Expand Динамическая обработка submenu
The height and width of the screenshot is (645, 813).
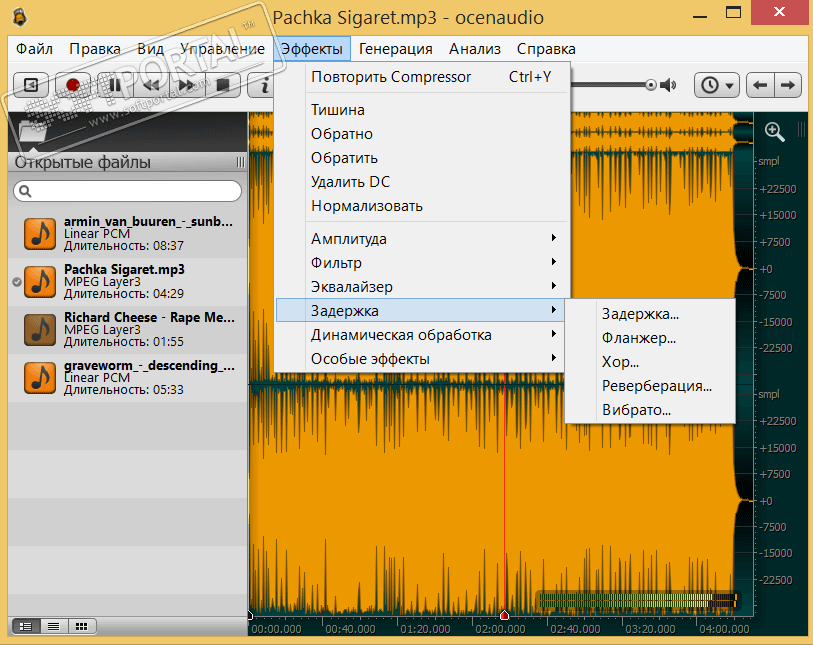(422, 334)
